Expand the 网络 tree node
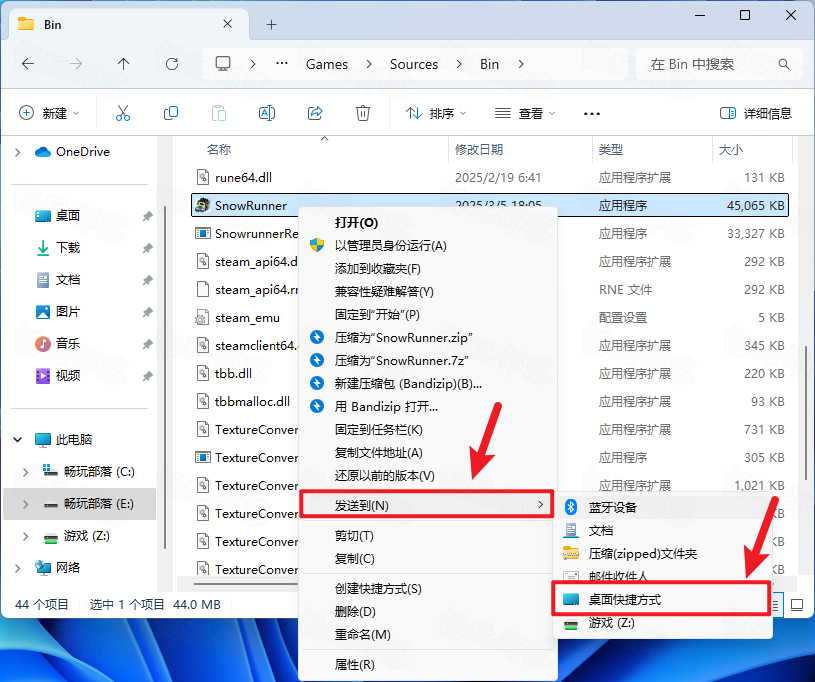The height and width of the screenshot is (682, 815). [x=18, y=568]
